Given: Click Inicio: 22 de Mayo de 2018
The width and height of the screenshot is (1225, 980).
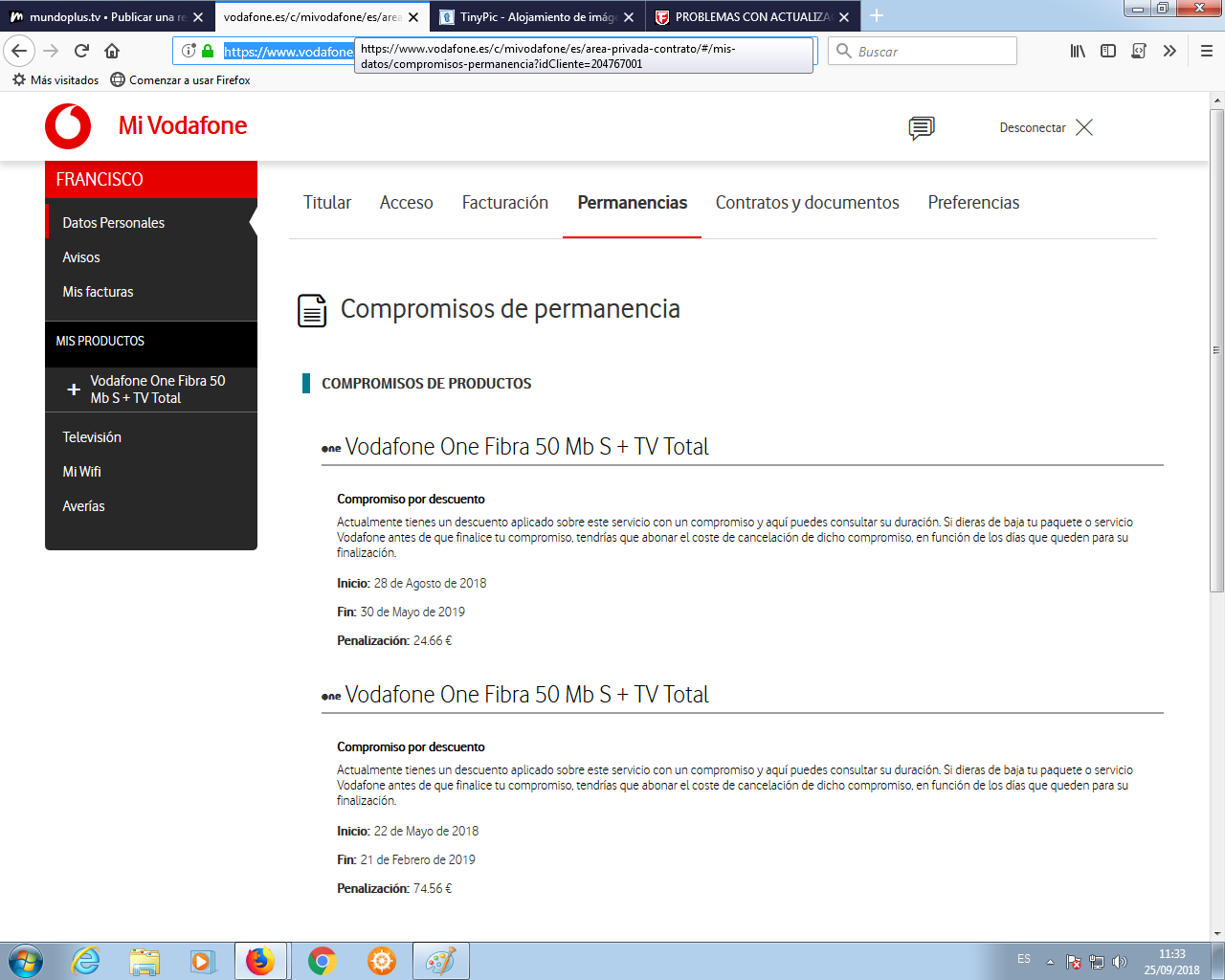Looking at the screenshot, I should [408, 832].
